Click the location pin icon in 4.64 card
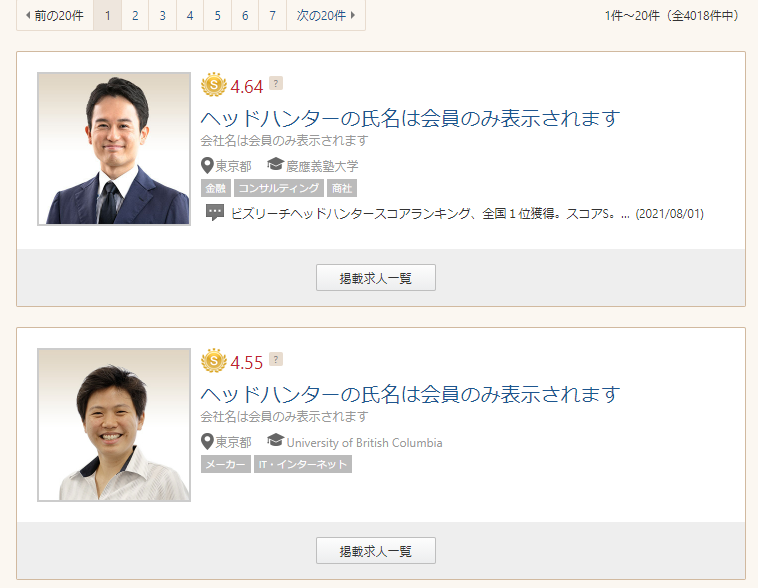 coord(207,165)
